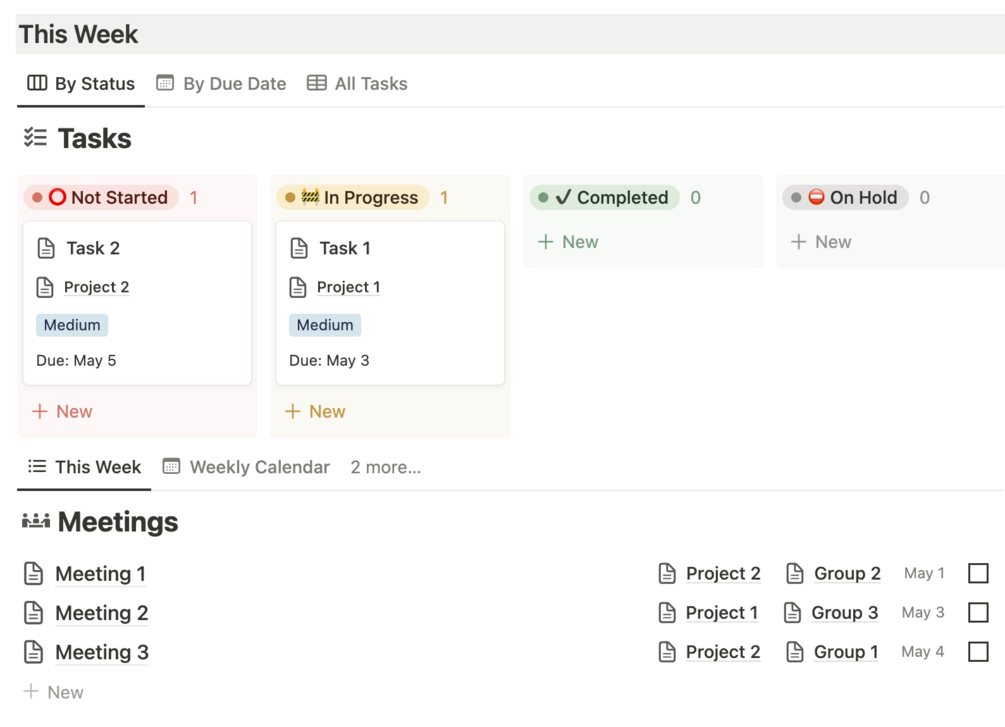This screenshot has width=1005, height=727.
Task: Click the Group 2 page icon
Action: pos(795,573)
